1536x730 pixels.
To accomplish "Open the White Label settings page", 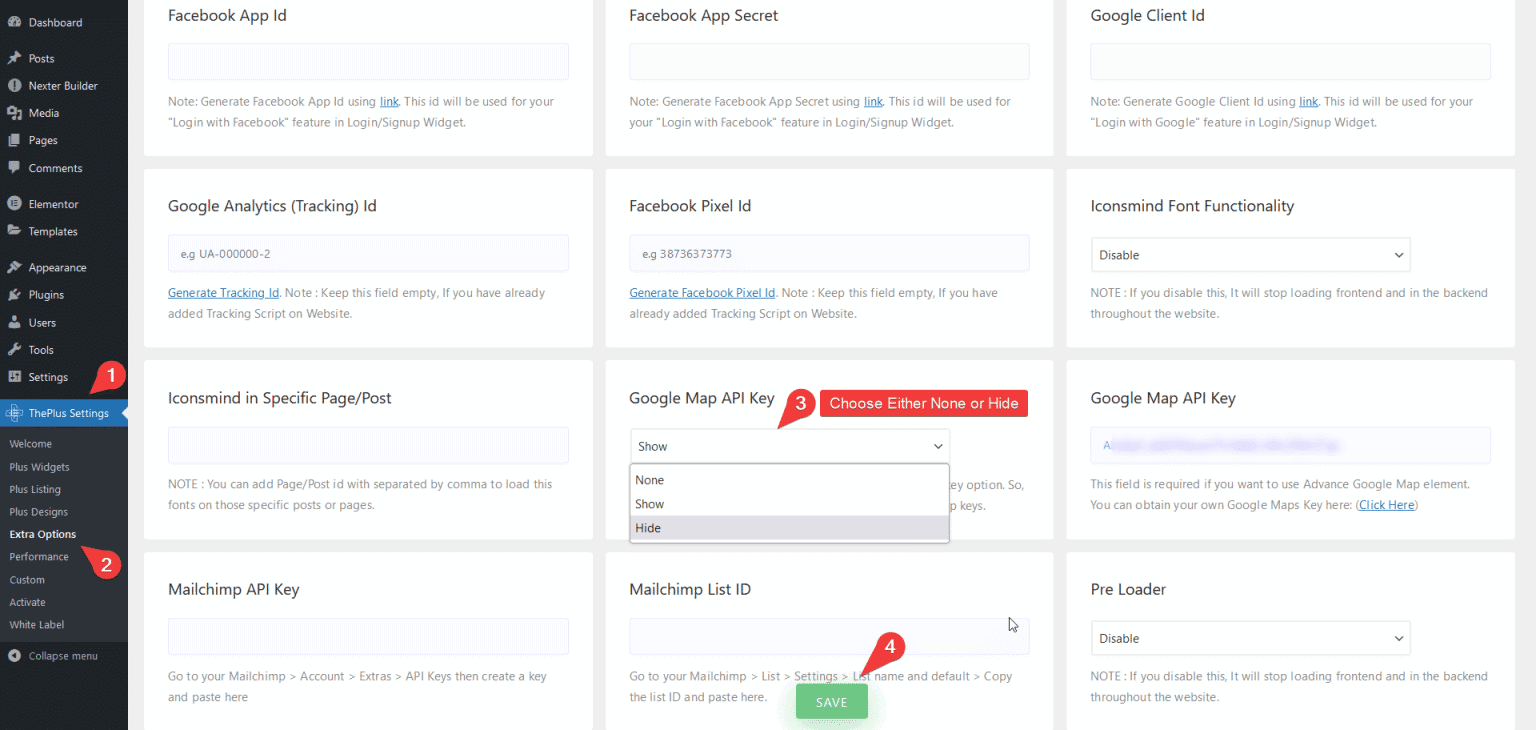I will click(37, 624).
